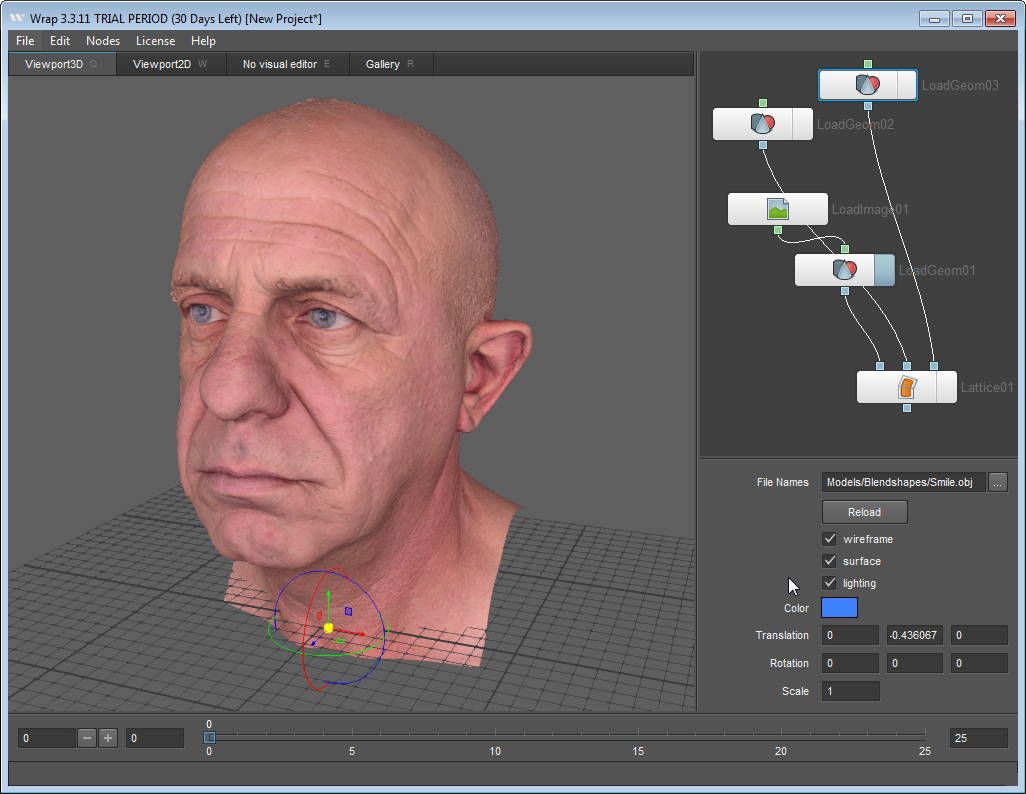The image size is (1026, 794).
Task: Click the timeline slider handle at frame 0
Action: coord(209,738)
